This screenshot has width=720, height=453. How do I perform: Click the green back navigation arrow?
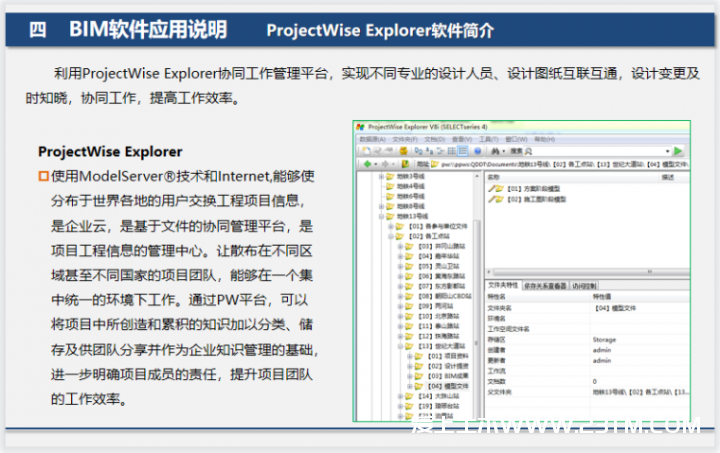click(x=366, y=163)
